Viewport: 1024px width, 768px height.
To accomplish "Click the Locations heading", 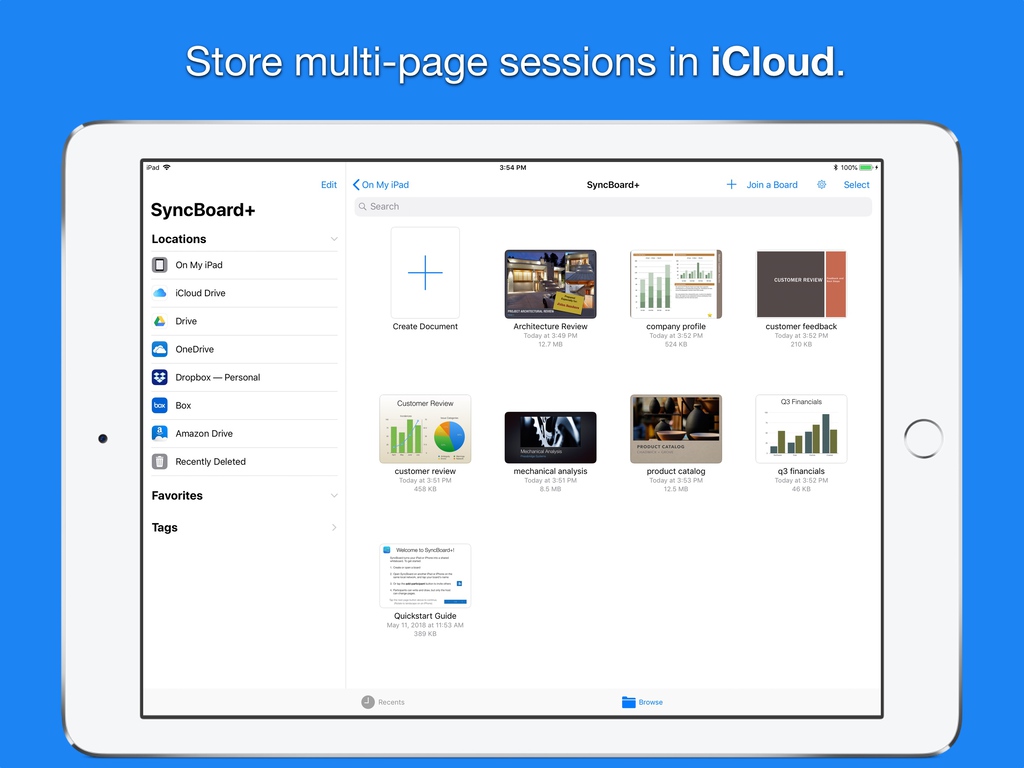I will point(179,239).
